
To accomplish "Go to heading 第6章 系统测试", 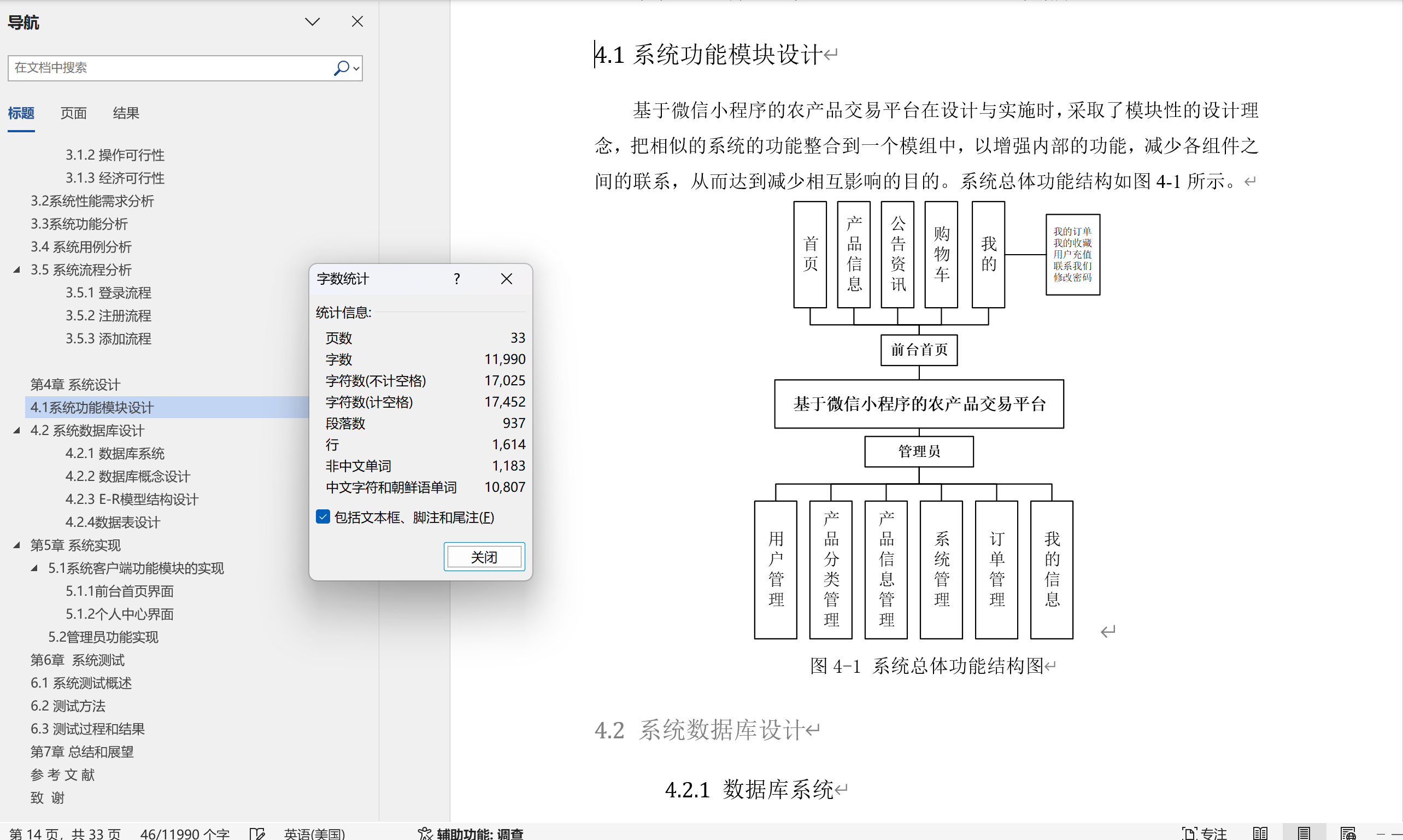I will tap(77, 660).
